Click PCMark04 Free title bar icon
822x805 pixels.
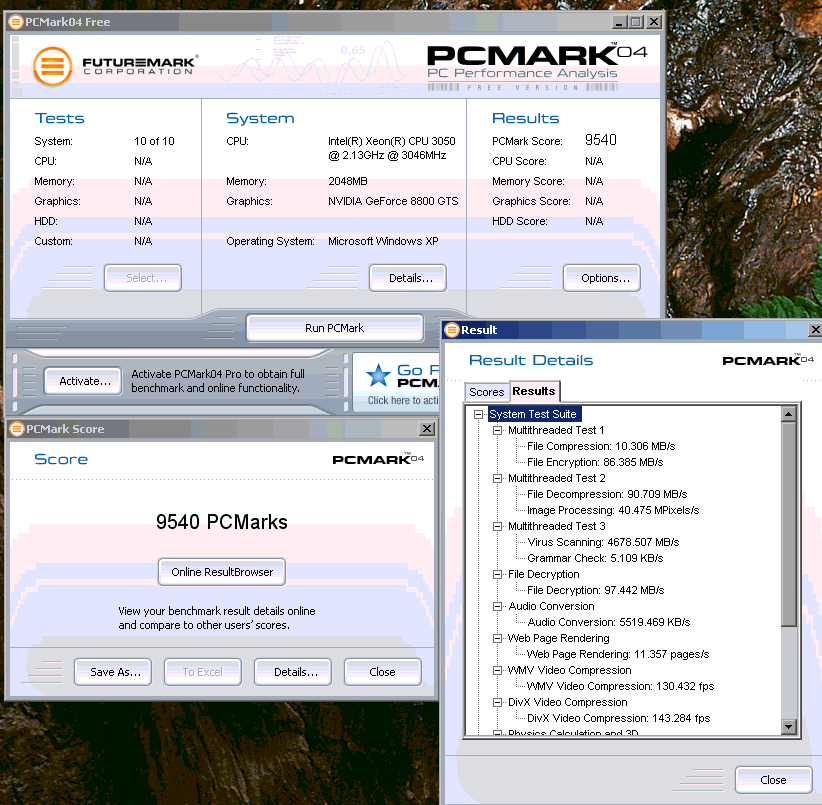coord(17,22)
